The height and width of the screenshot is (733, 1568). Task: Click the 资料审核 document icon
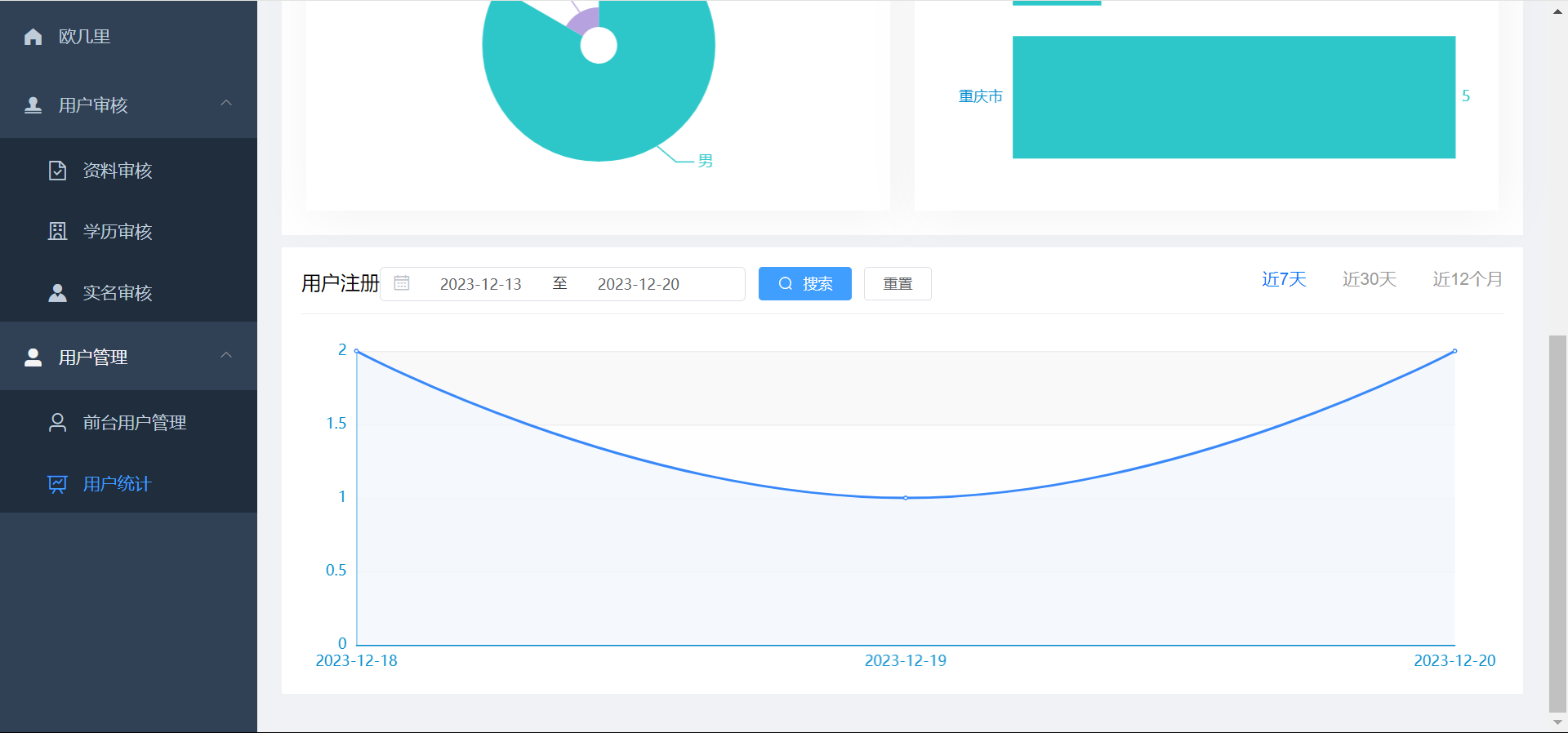click(57, 171)
